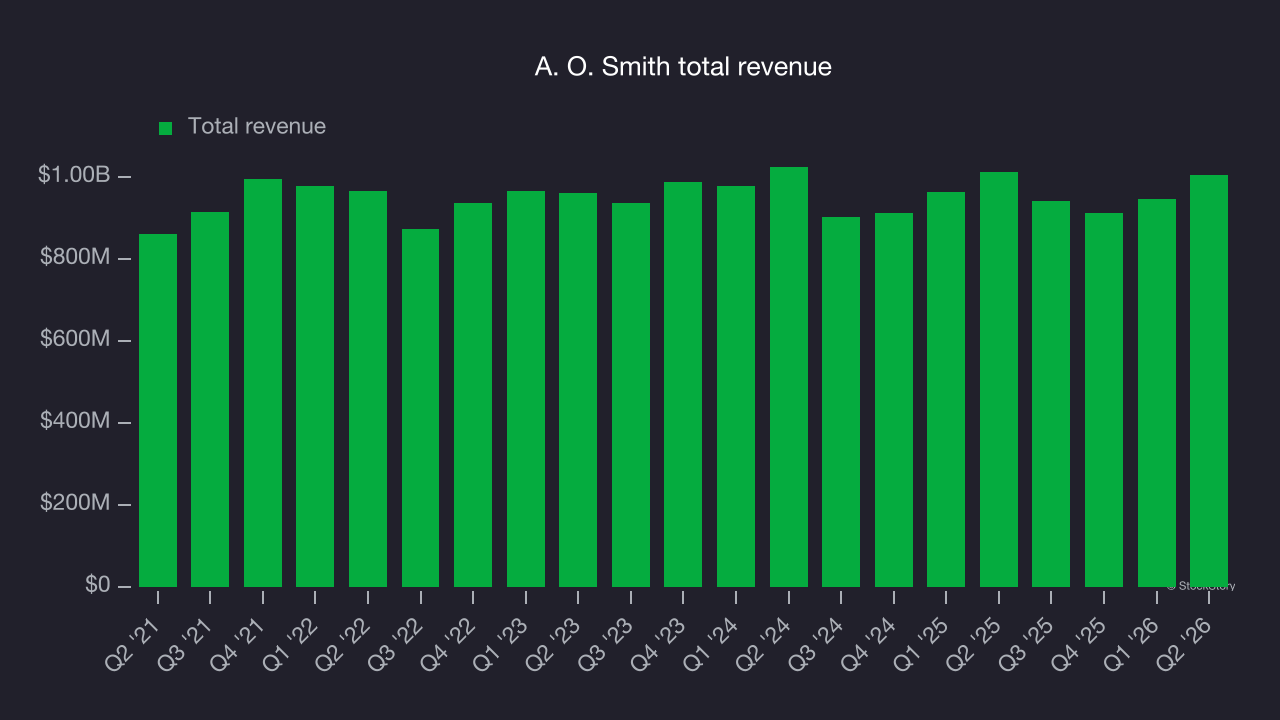This screenshot has width=1280, height=720.
Task: Click the chart title 'A. O. Smith total revenue'
Action: pos(683,67)
